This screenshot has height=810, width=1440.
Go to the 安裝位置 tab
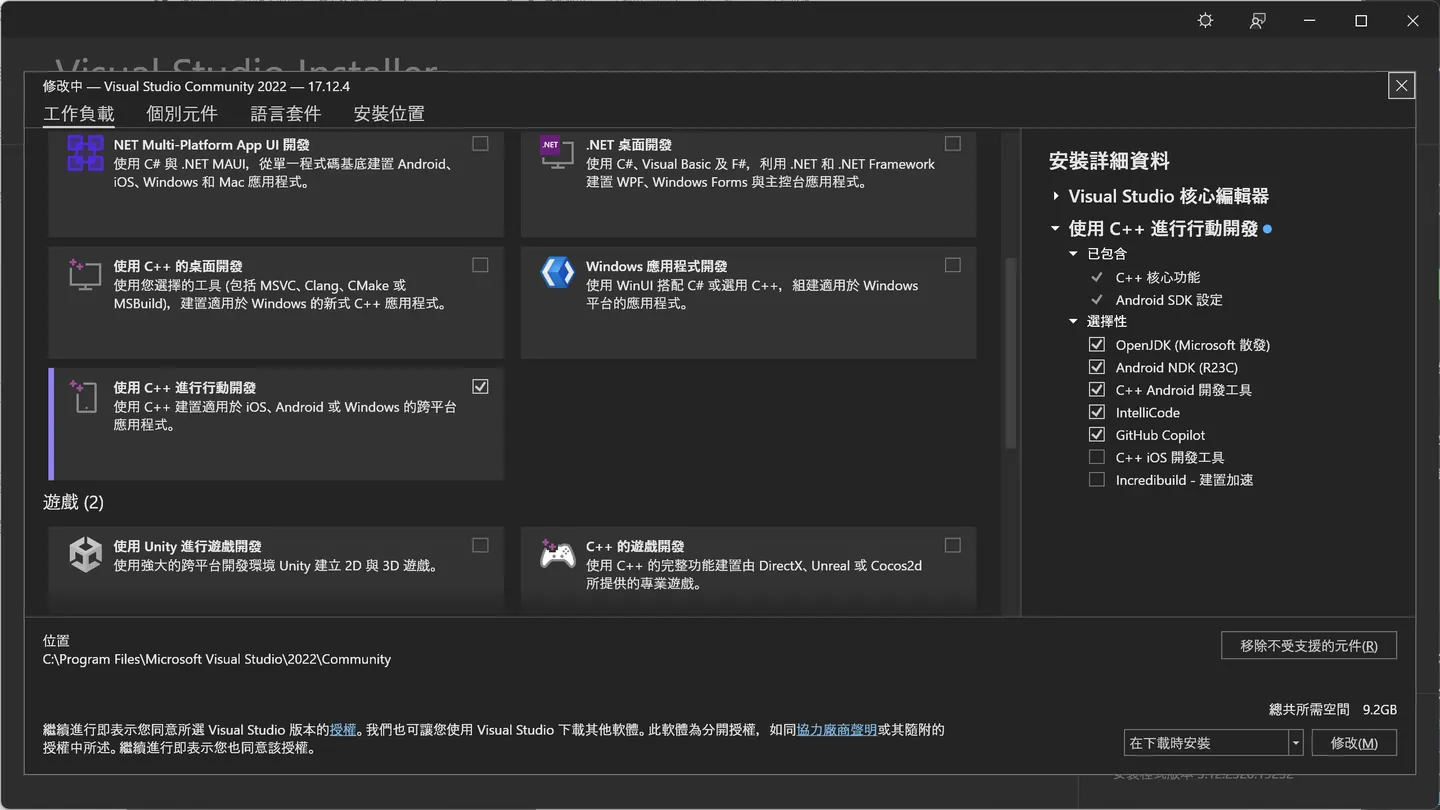(x=389, y=114)
